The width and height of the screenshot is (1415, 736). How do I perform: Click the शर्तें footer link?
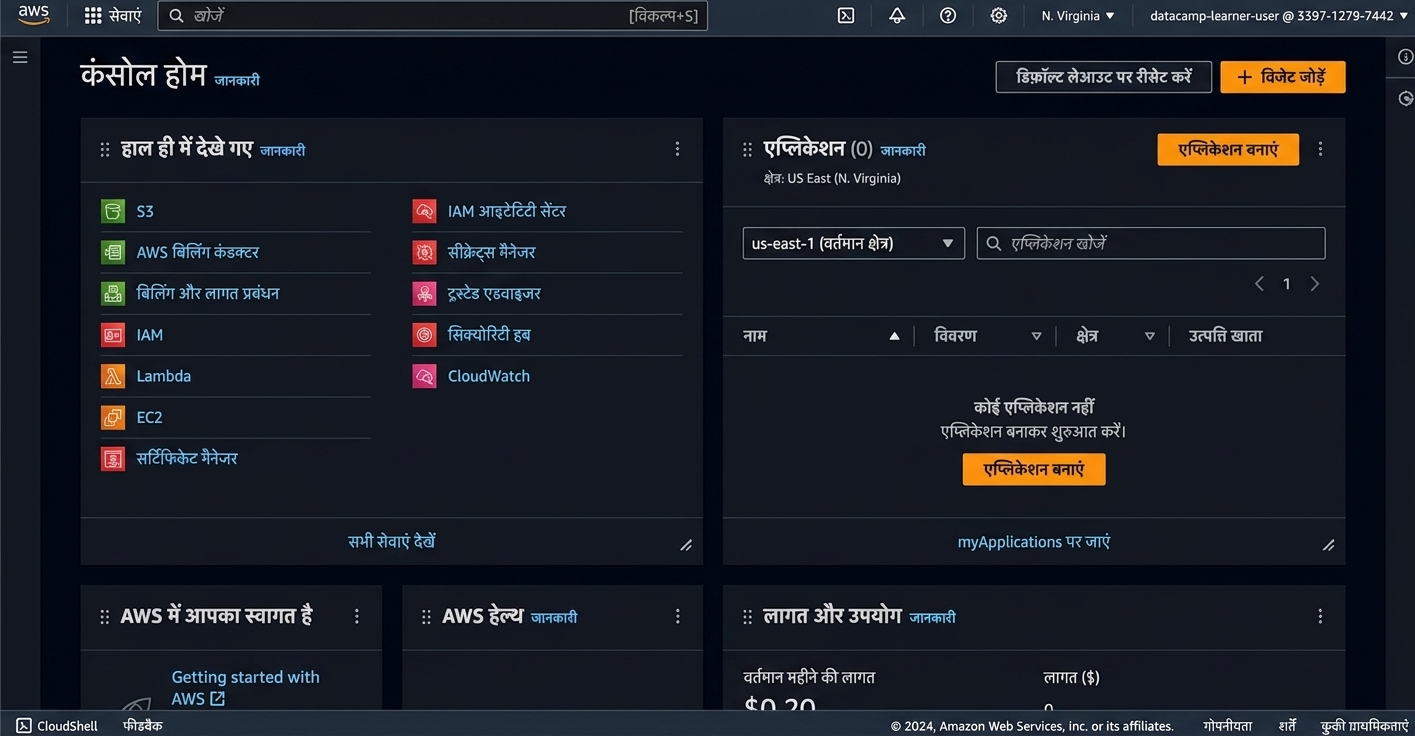[x=1288, y=726]
